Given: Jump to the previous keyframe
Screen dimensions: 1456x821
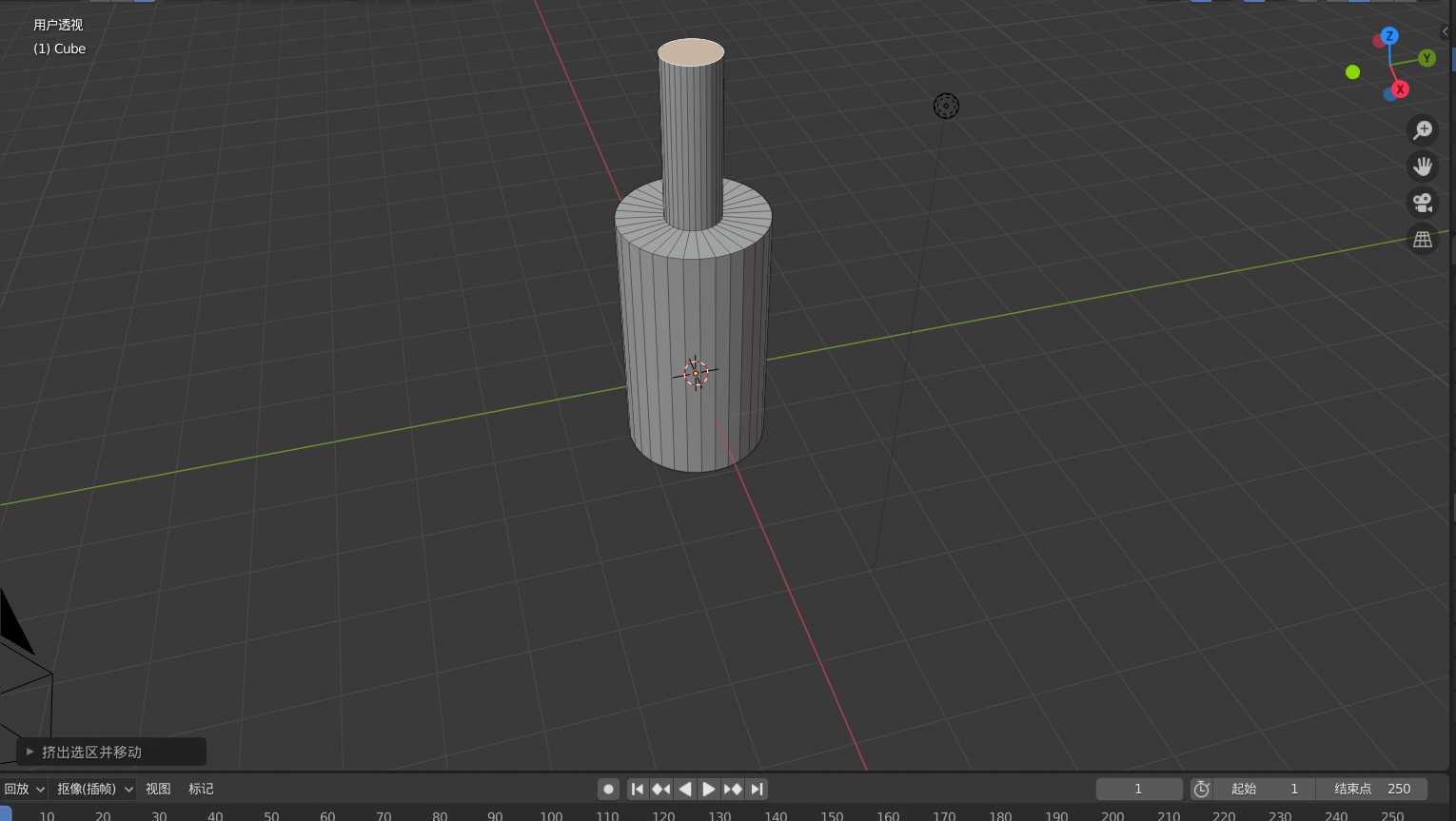Looking at the screenshot, I should (661, 789).
